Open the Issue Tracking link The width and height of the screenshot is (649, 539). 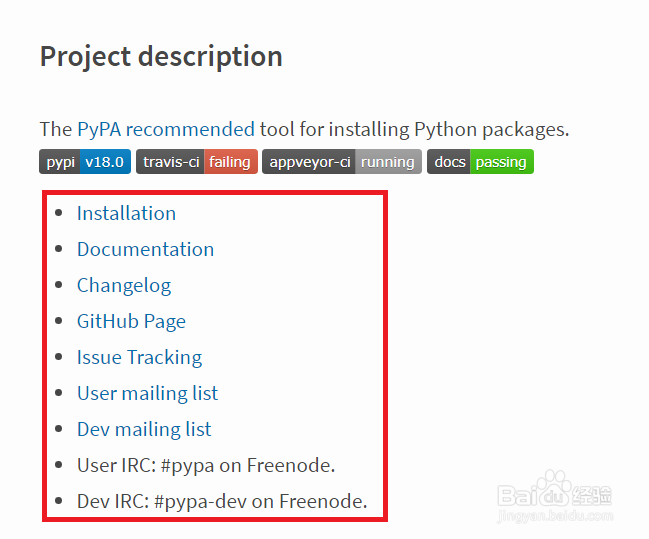pos(139,357)
